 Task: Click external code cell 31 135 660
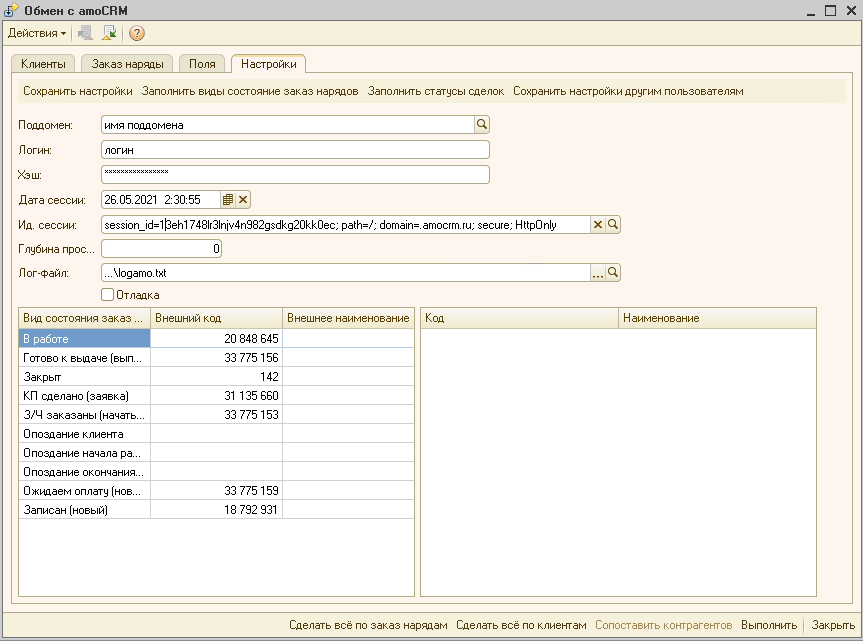[x=216, y=396]
